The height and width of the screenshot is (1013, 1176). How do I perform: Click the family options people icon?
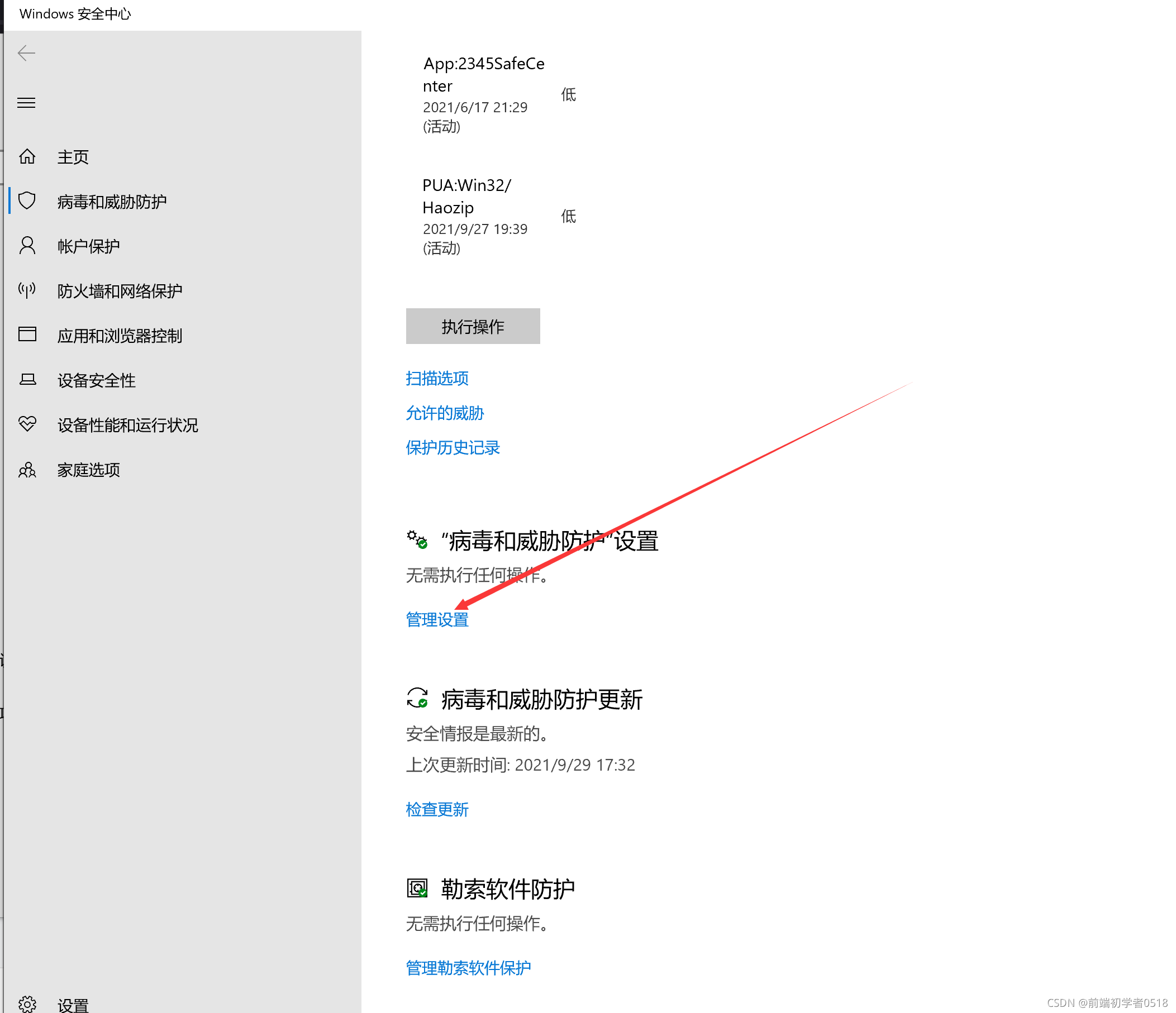tap(27, 470)
